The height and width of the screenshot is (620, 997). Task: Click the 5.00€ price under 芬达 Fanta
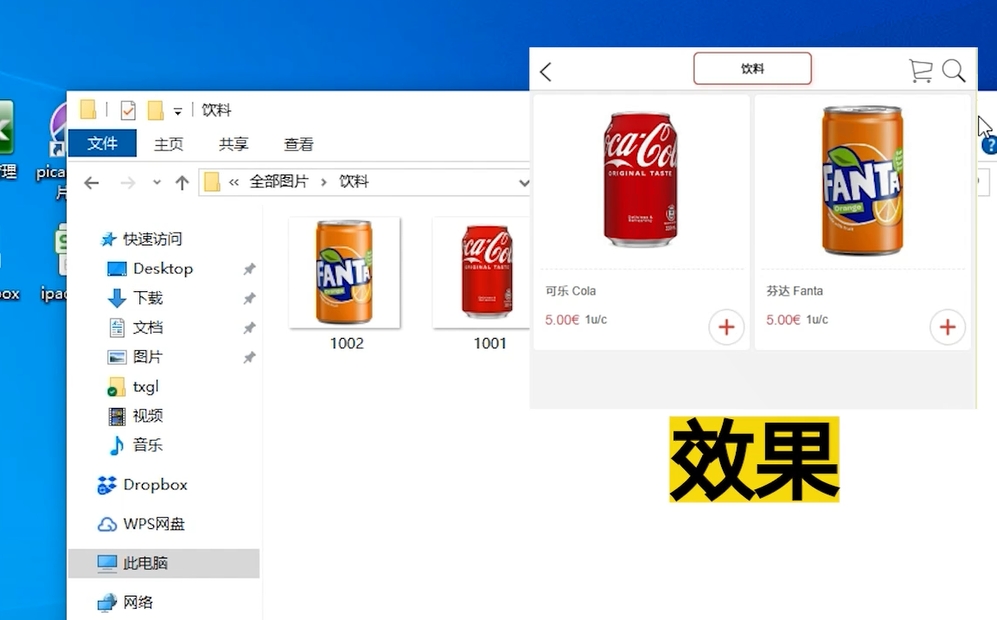783,320
